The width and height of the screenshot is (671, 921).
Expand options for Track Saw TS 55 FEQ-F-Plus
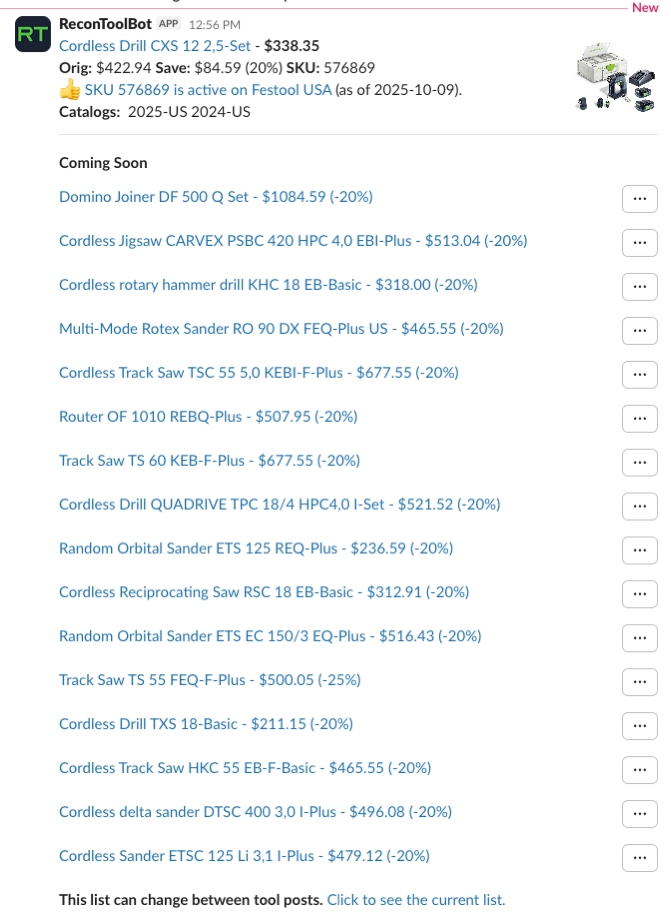(x=639, y=682)
